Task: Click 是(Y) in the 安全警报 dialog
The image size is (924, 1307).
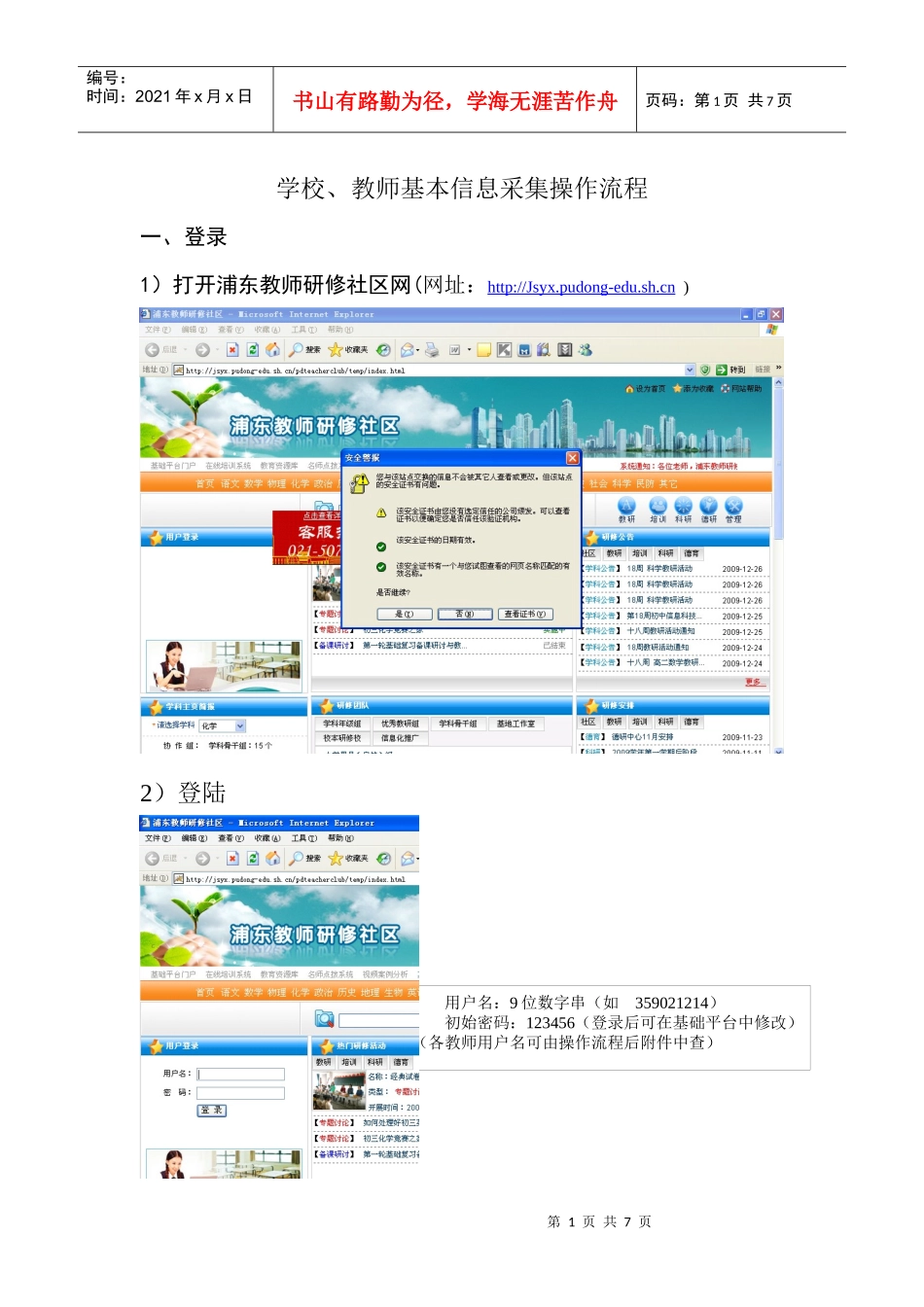Action: [405, 615]
